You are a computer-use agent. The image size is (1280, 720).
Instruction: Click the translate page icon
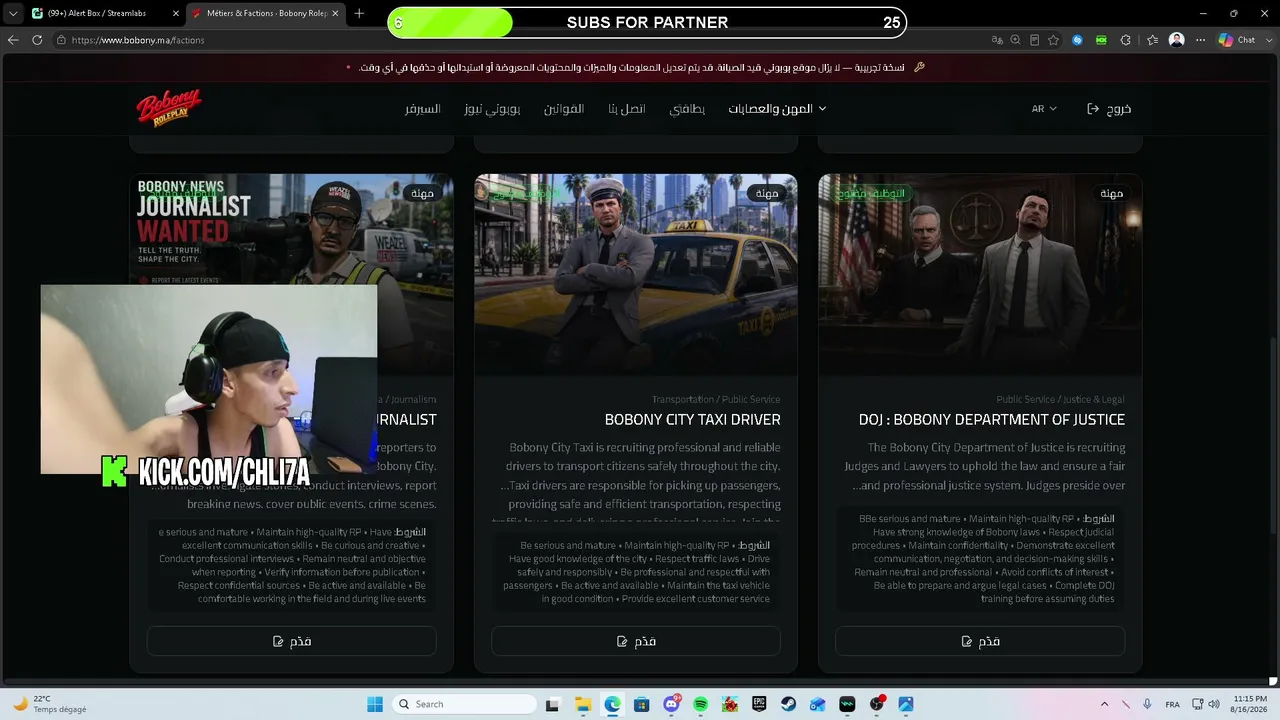(x=997, y=40)
